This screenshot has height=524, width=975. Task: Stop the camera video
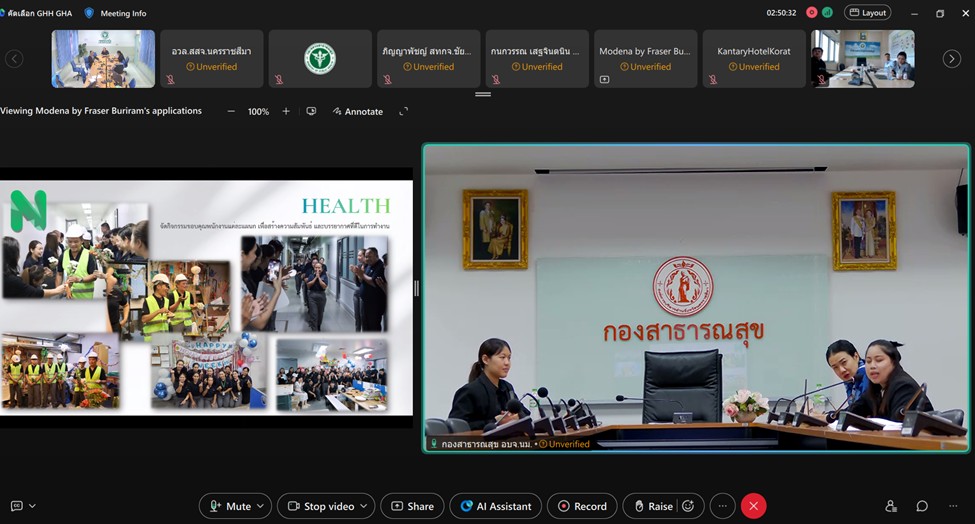(318, 506)
